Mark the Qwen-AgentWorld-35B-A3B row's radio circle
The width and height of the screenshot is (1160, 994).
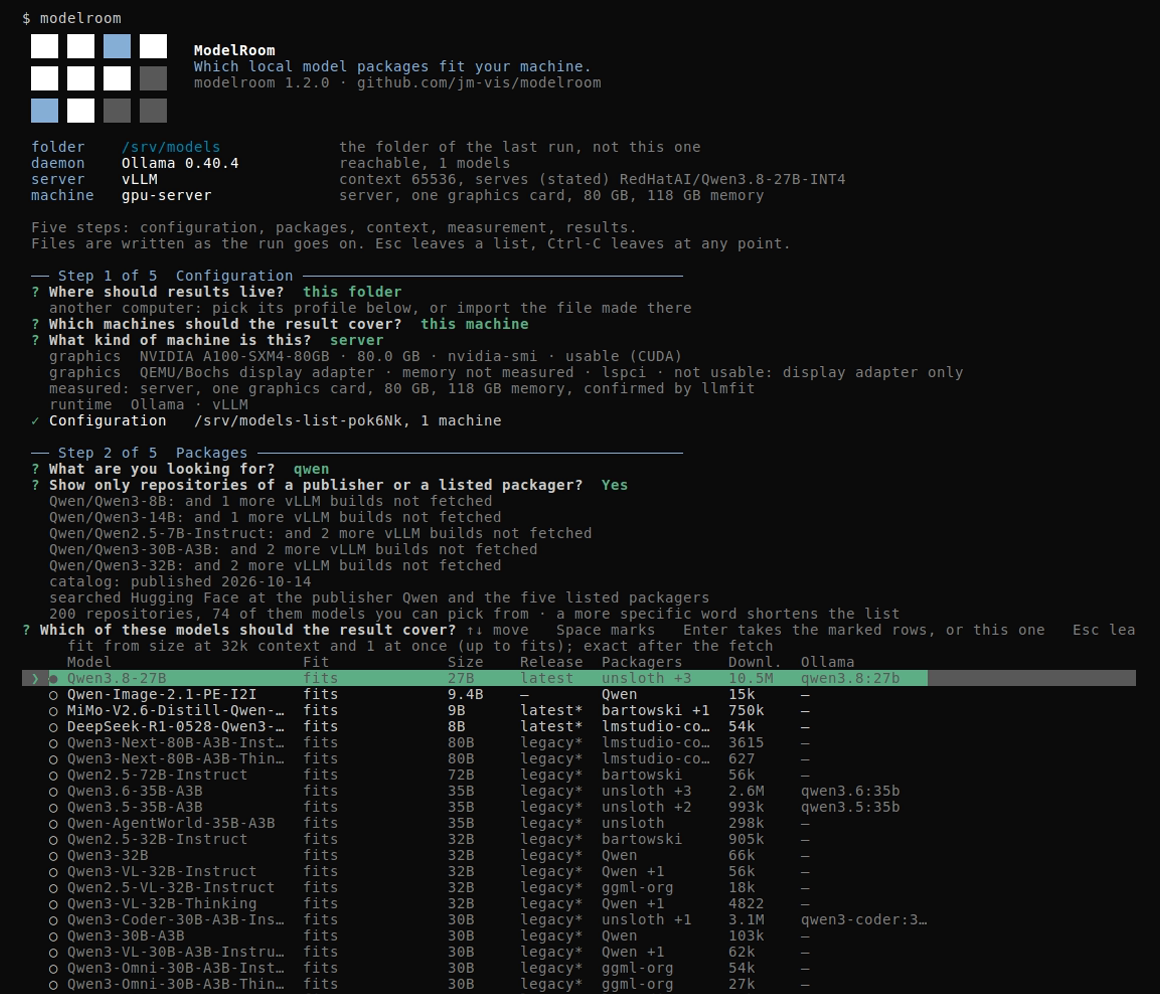click(x=53, y=823)
